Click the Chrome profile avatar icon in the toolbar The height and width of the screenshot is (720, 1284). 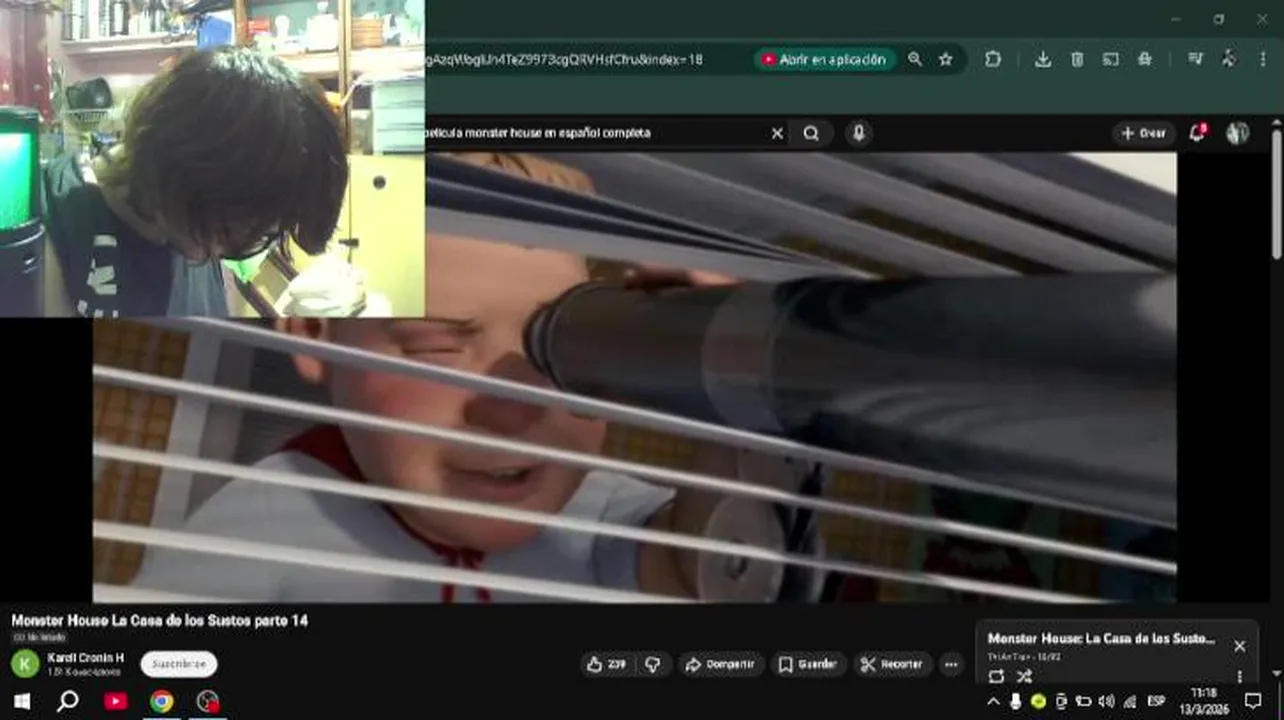[x=1228, y=60]
